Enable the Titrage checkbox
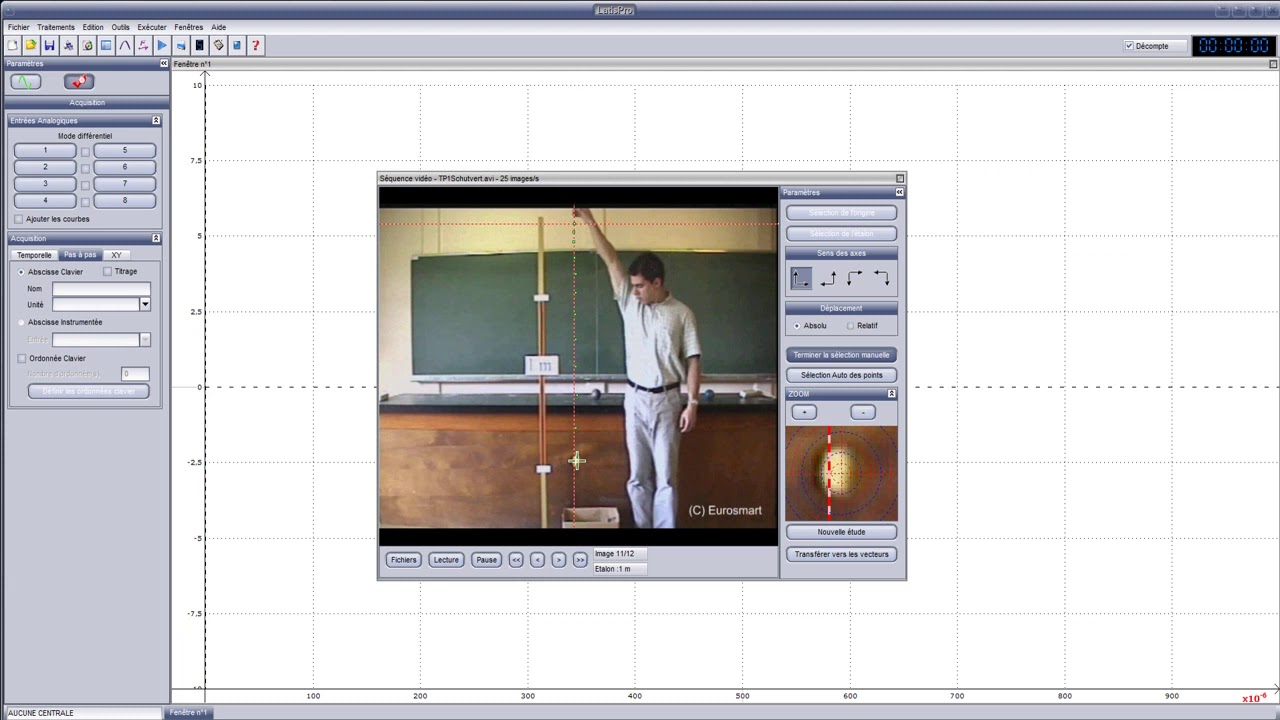Screen dimensions: 1280x720 point(108,272)
